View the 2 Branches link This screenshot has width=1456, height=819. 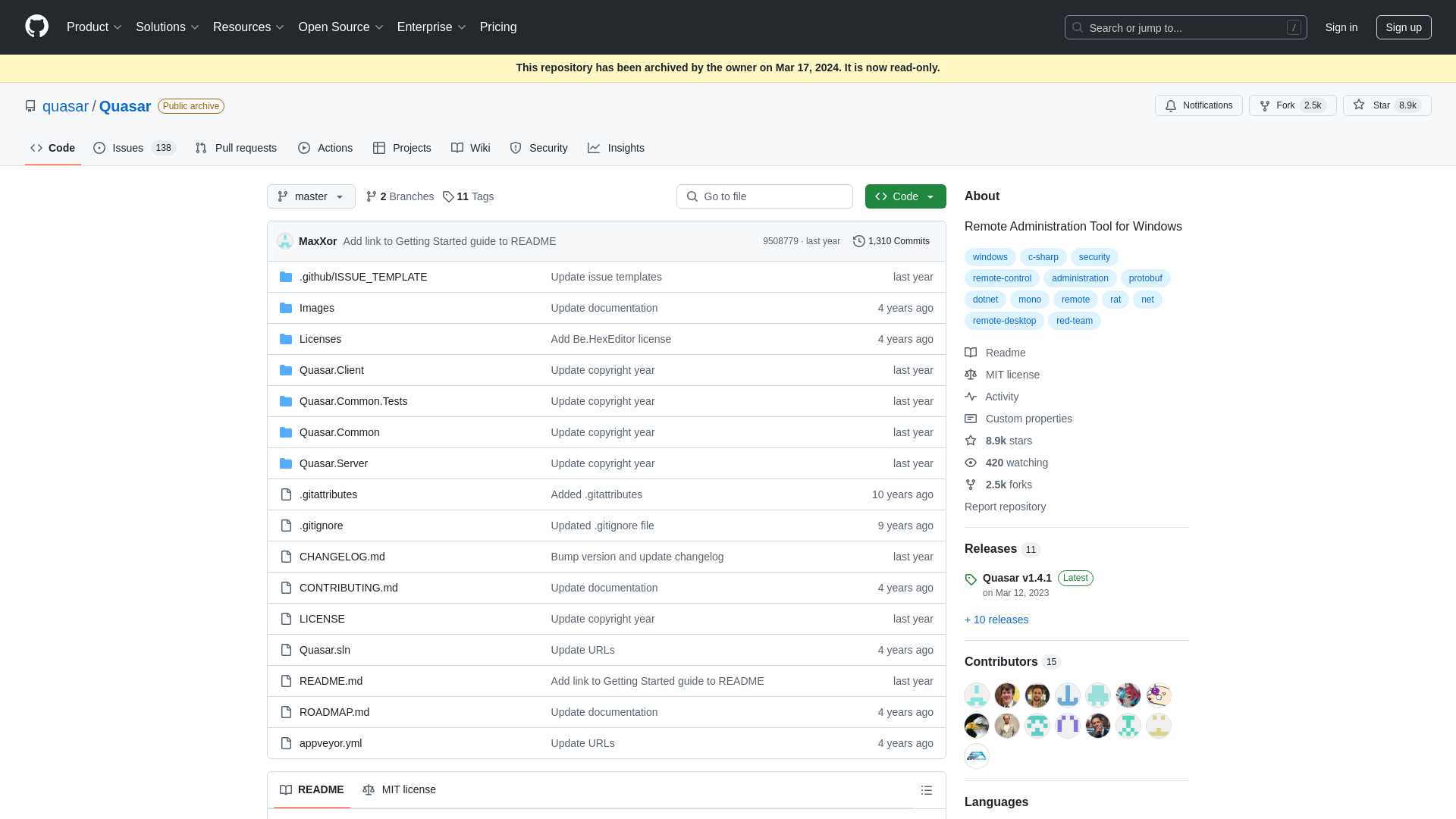click(x=400, y=196)
